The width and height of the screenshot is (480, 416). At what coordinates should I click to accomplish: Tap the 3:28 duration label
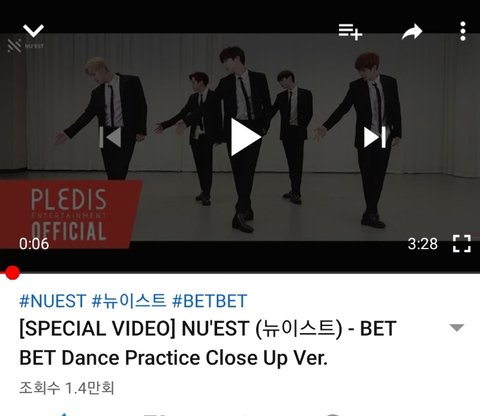tap(423, 244)
